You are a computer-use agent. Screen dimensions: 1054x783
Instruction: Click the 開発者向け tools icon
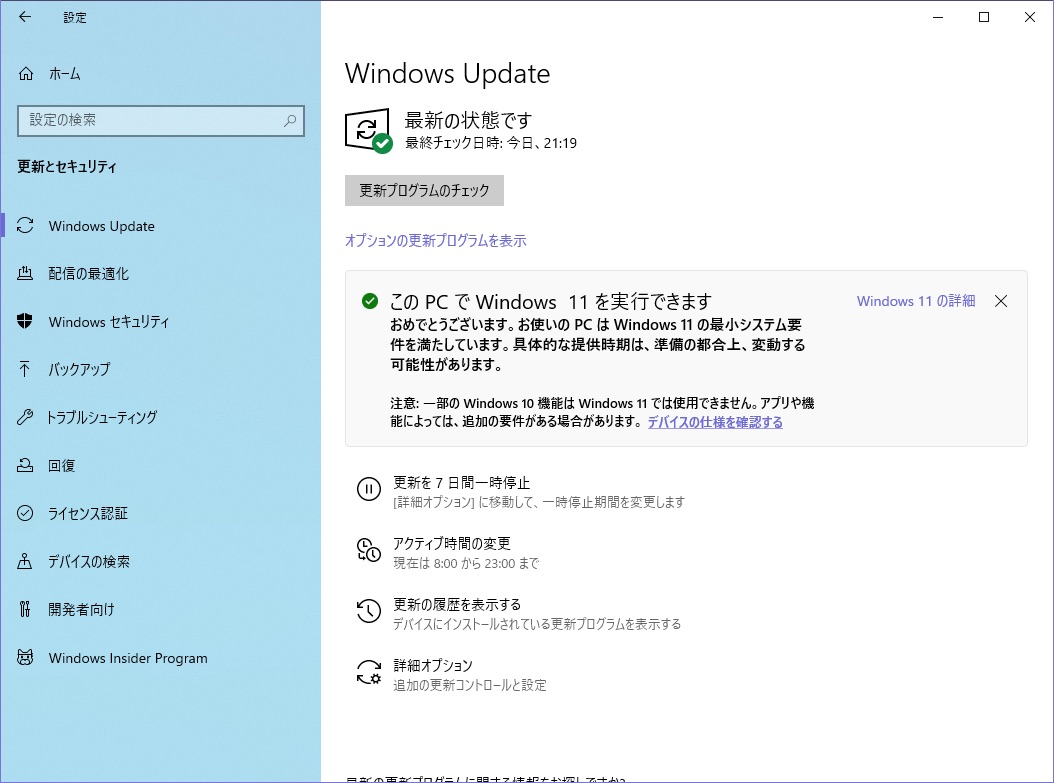point(25,609)
